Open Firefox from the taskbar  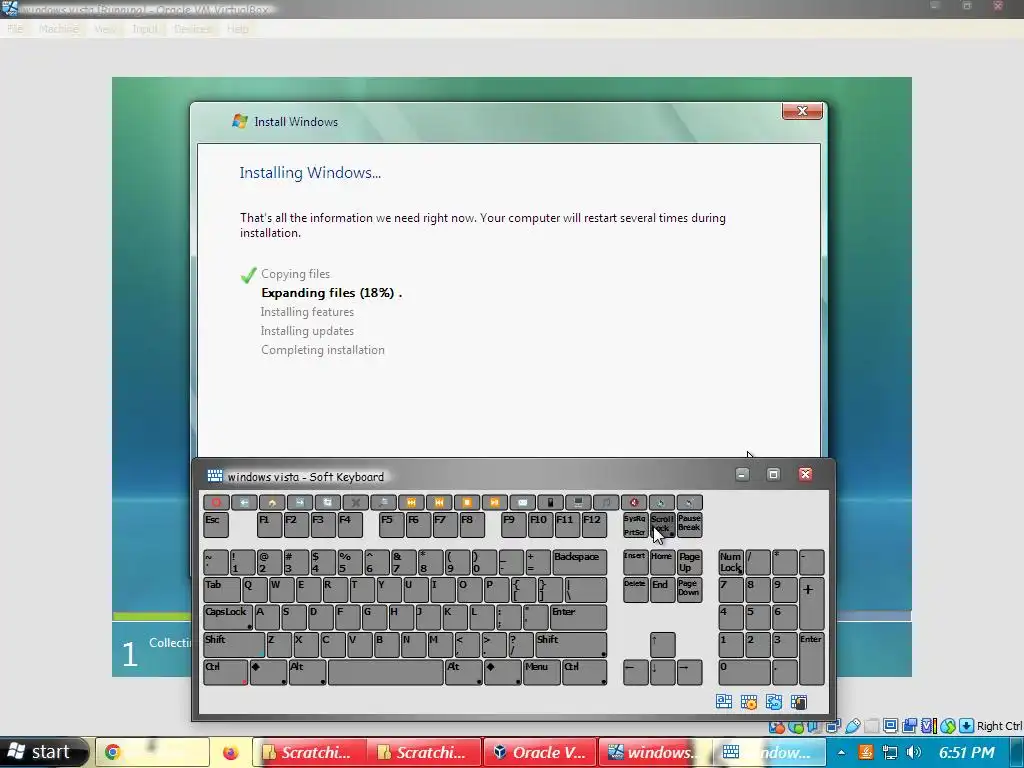coord(230,752)
